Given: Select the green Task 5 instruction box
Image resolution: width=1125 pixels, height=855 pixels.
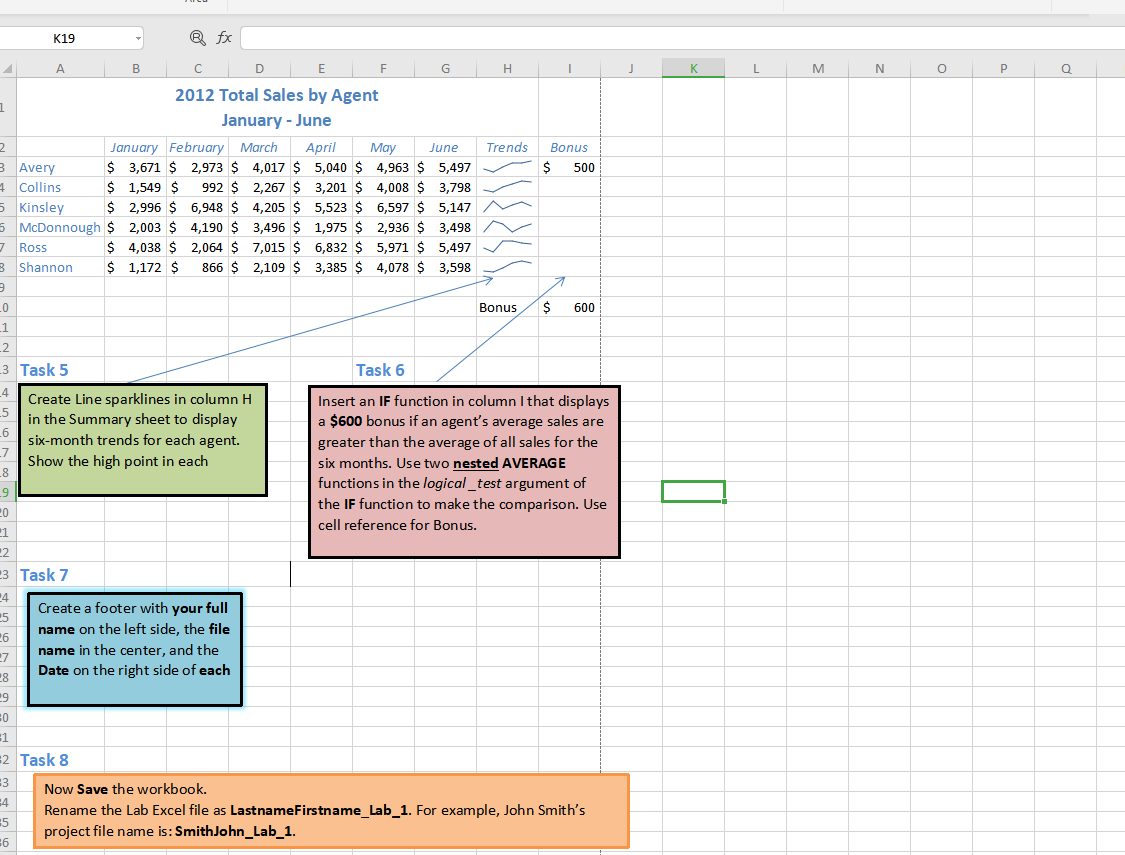Looking at the screenshot, I should click(143, 440).
